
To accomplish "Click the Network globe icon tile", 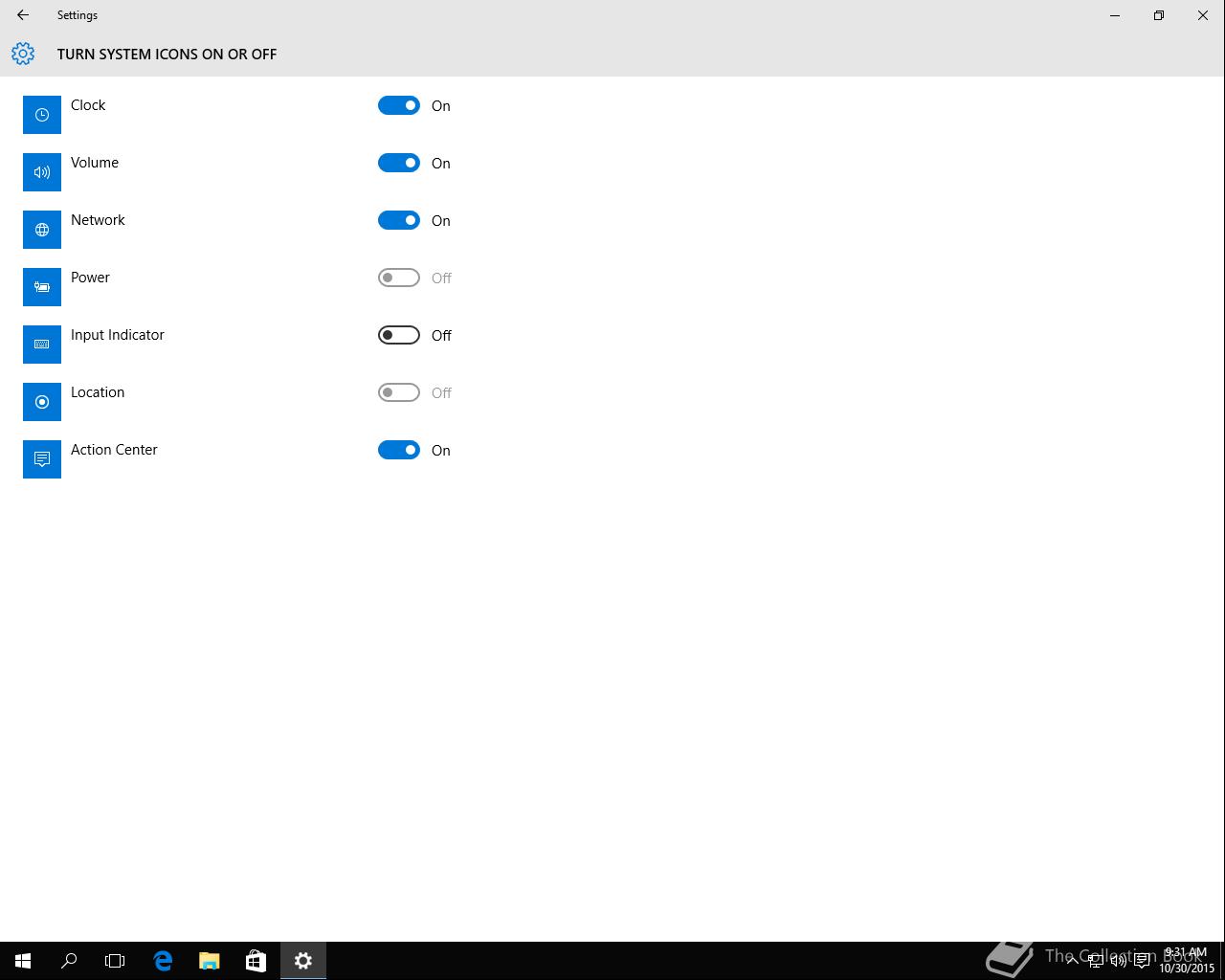I will [42, 230].
